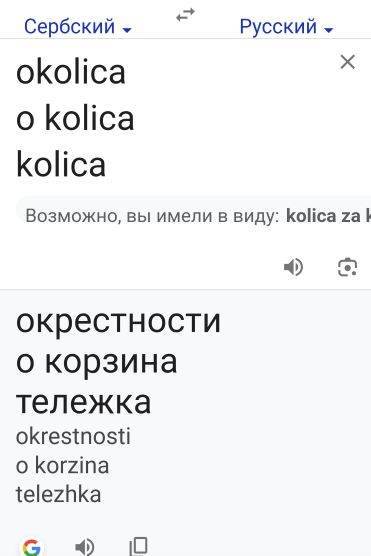Listen to the Serbian source text

(293, 267)
